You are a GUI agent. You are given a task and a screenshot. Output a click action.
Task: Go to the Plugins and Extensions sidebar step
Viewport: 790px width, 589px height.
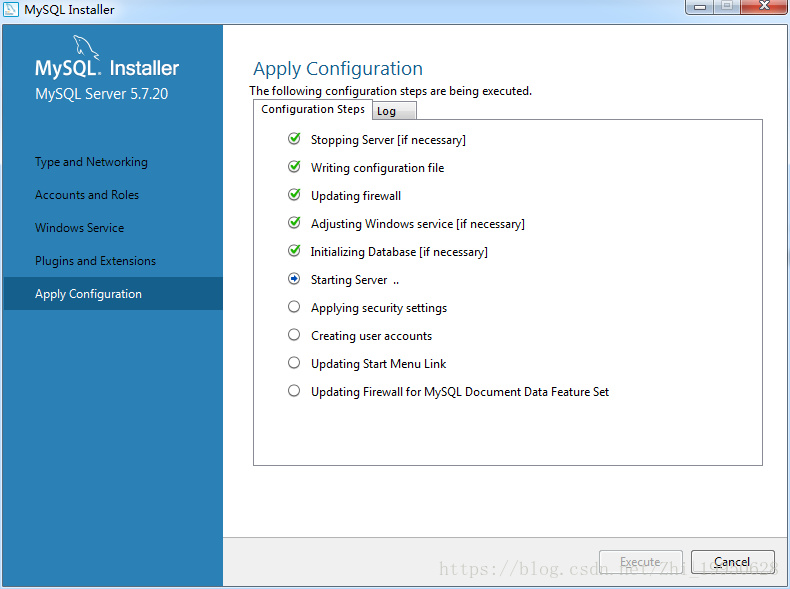(x=95, y=261)
